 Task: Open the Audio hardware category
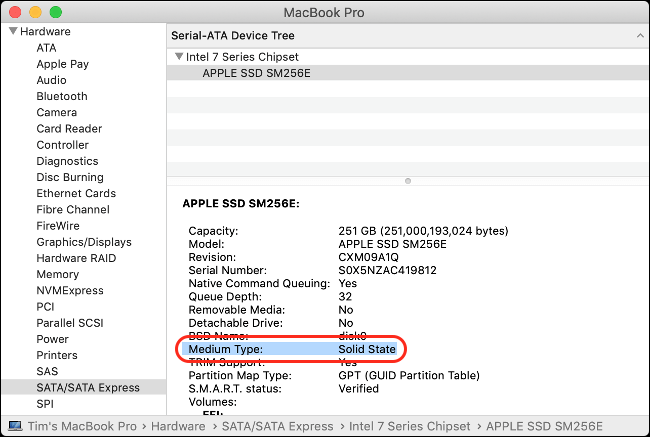tap(51, 80)
